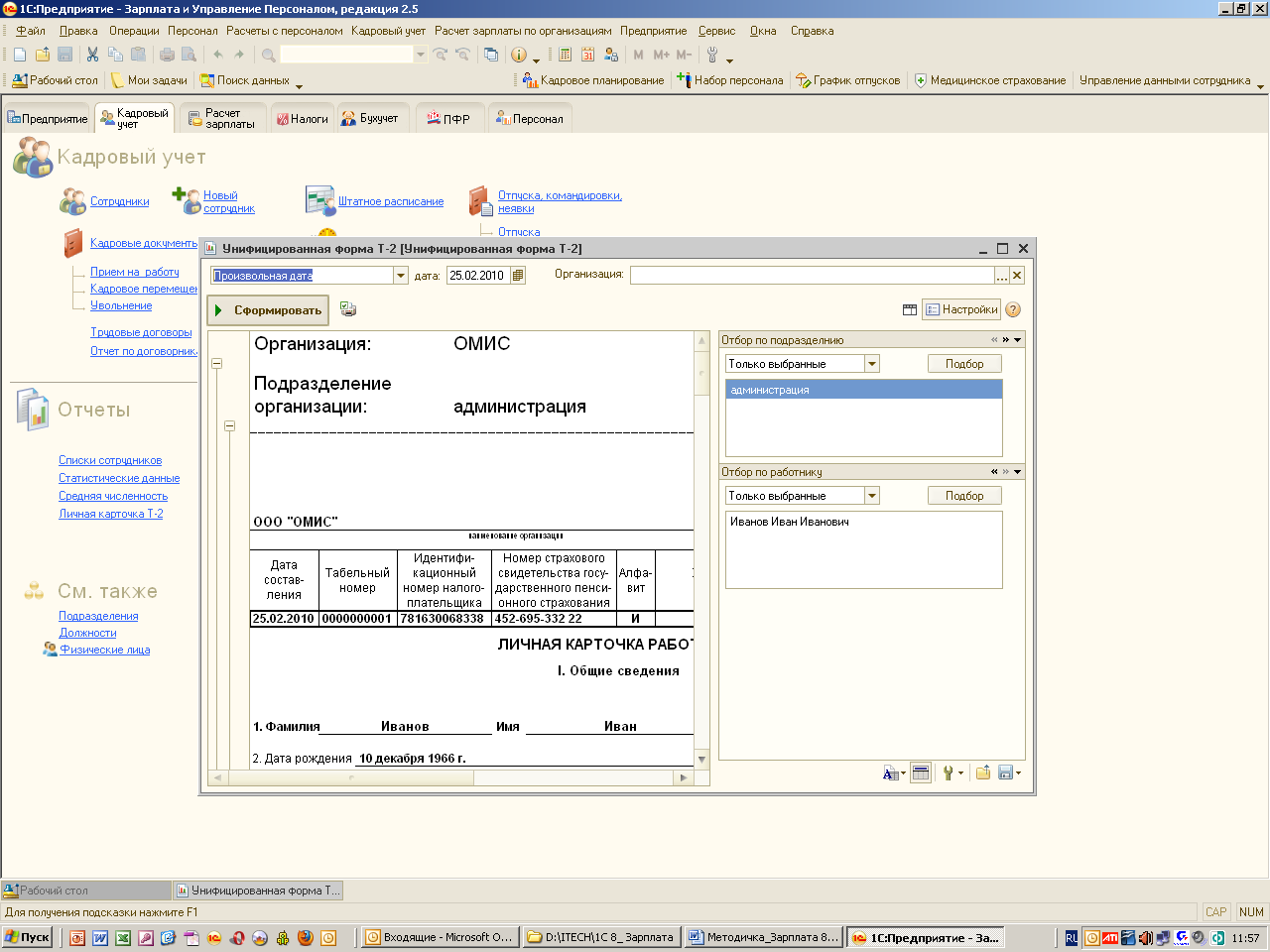1270x952 pixels.
Task: Click the printer icon next to Сформировать
Action: tap(348, 309)
